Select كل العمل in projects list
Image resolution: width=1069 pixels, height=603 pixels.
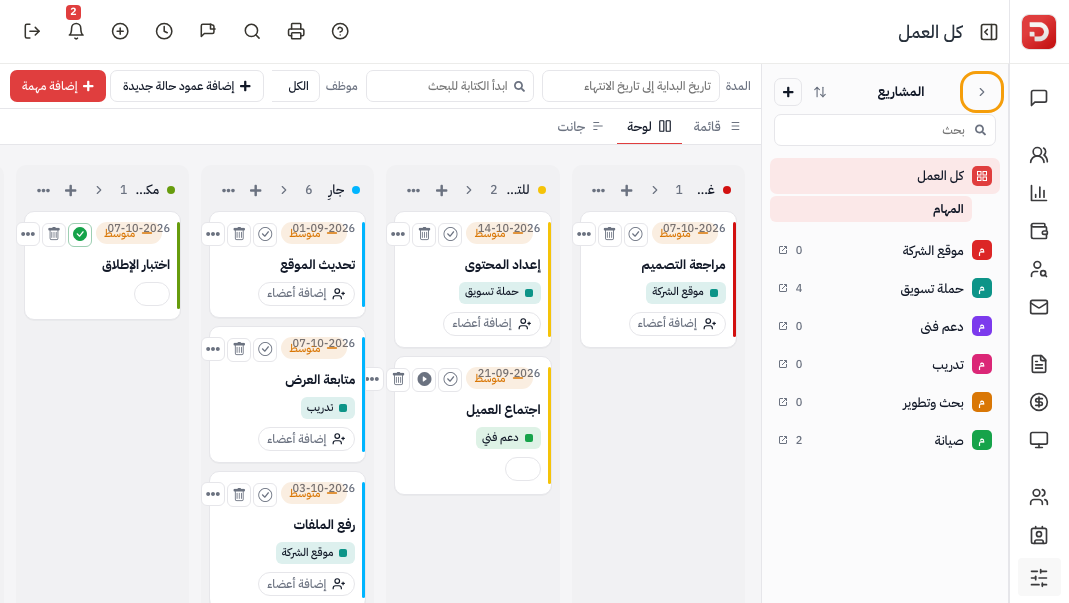pyautogui.click(x=885, y=176)
